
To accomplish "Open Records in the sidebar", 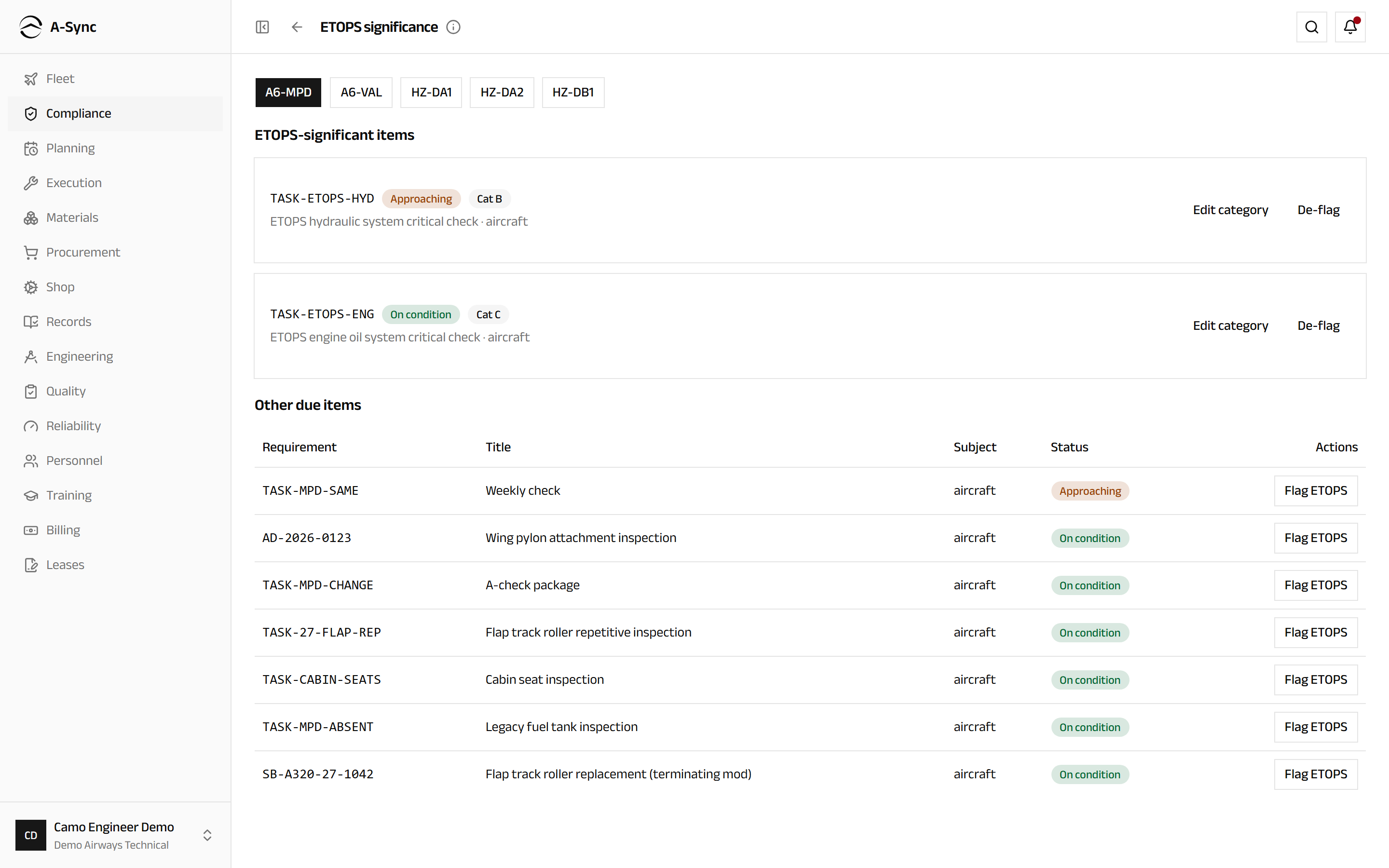I will click(x=115, y=322).
